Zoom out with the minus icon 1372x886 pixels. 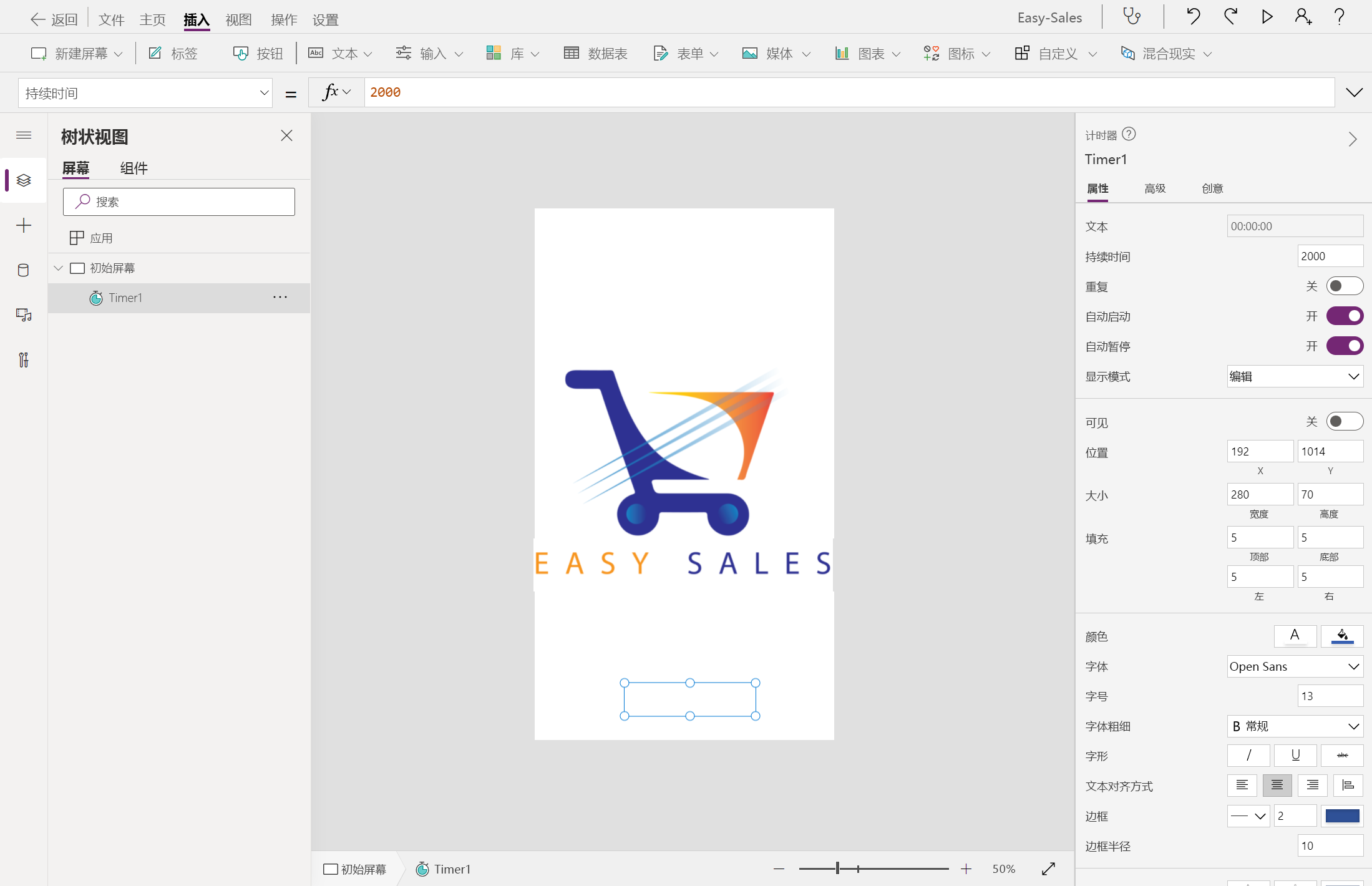[779, 869]
